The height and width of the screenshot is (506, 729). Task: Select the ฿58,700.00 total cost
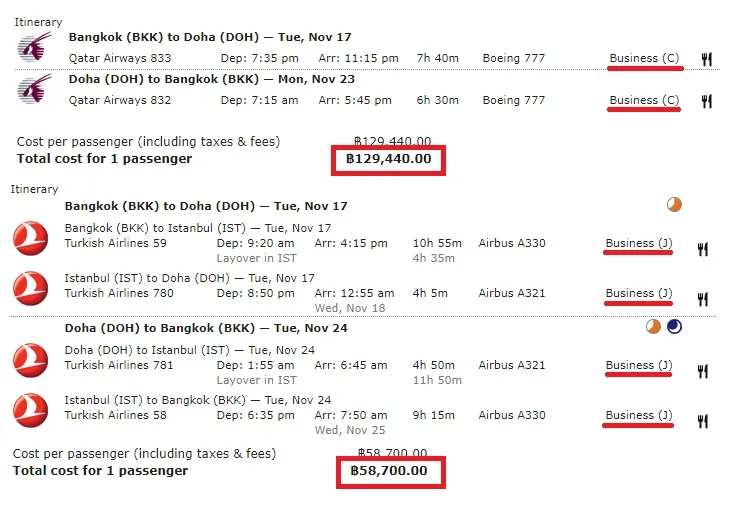point(389,471)
